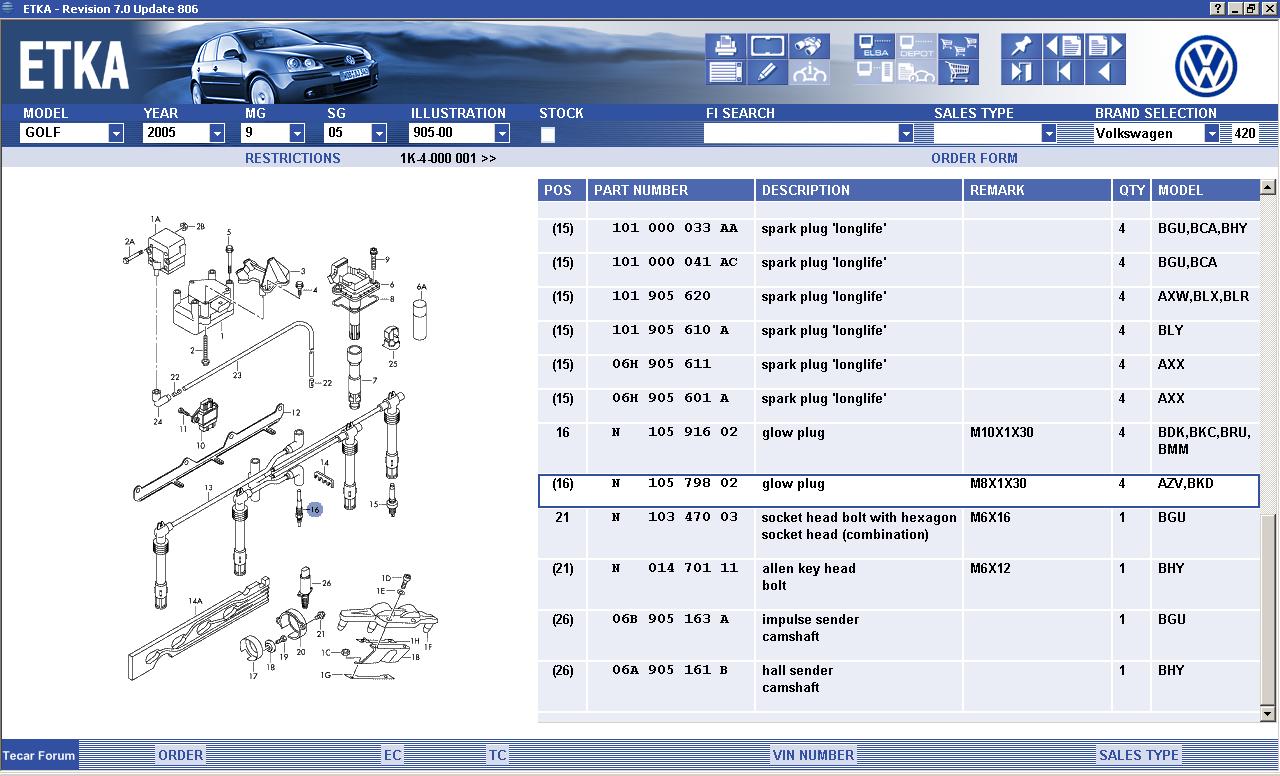
Task: Click TC in the bottom bar
Action: [x=497, y=755]
